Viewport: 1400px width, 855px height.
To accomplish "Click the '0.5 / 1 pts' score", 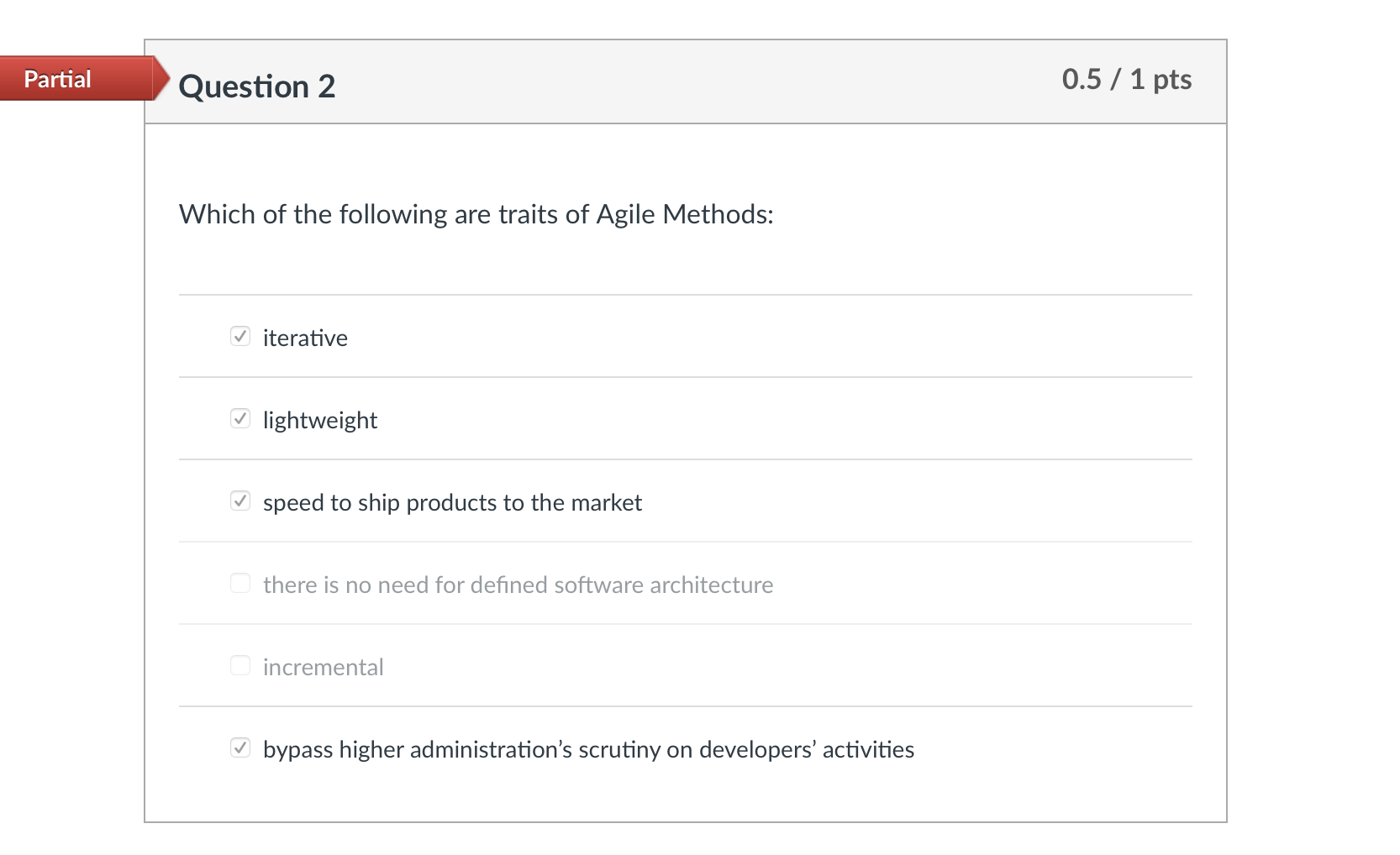I will [x=1127, y=80].
